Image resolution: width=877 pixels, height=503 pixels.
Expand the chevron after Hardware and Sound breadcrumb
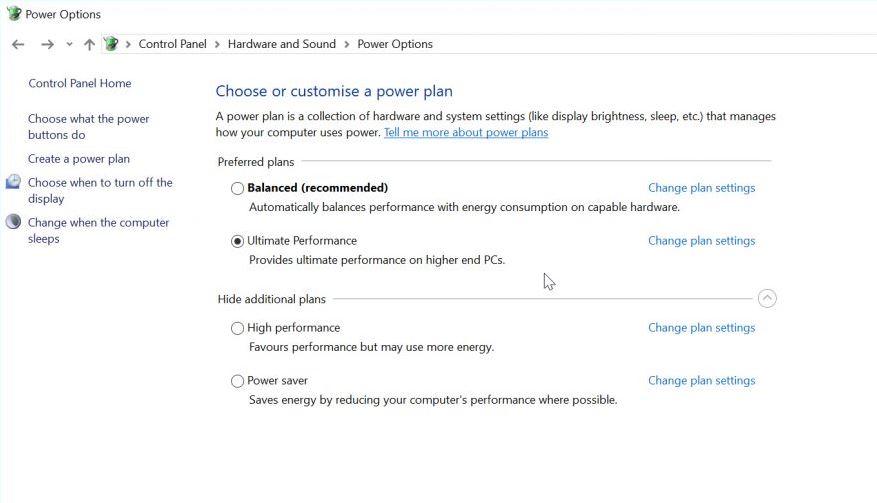[x=347, y=44]
